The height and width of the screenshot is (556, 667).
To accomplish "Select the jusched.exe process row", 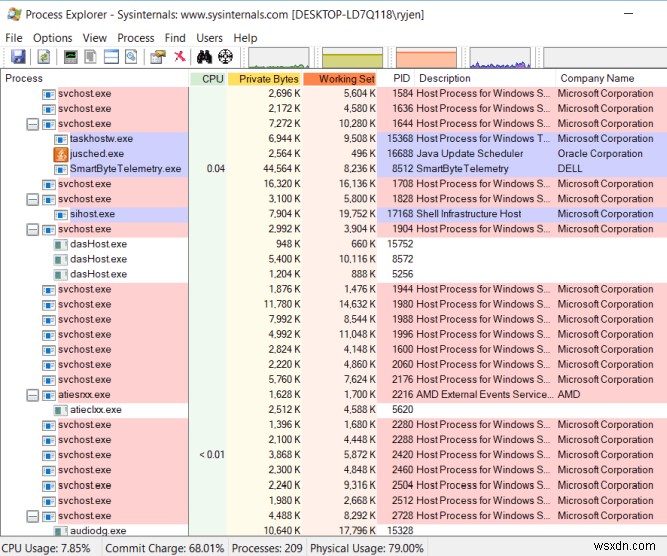I will (334, 154).
